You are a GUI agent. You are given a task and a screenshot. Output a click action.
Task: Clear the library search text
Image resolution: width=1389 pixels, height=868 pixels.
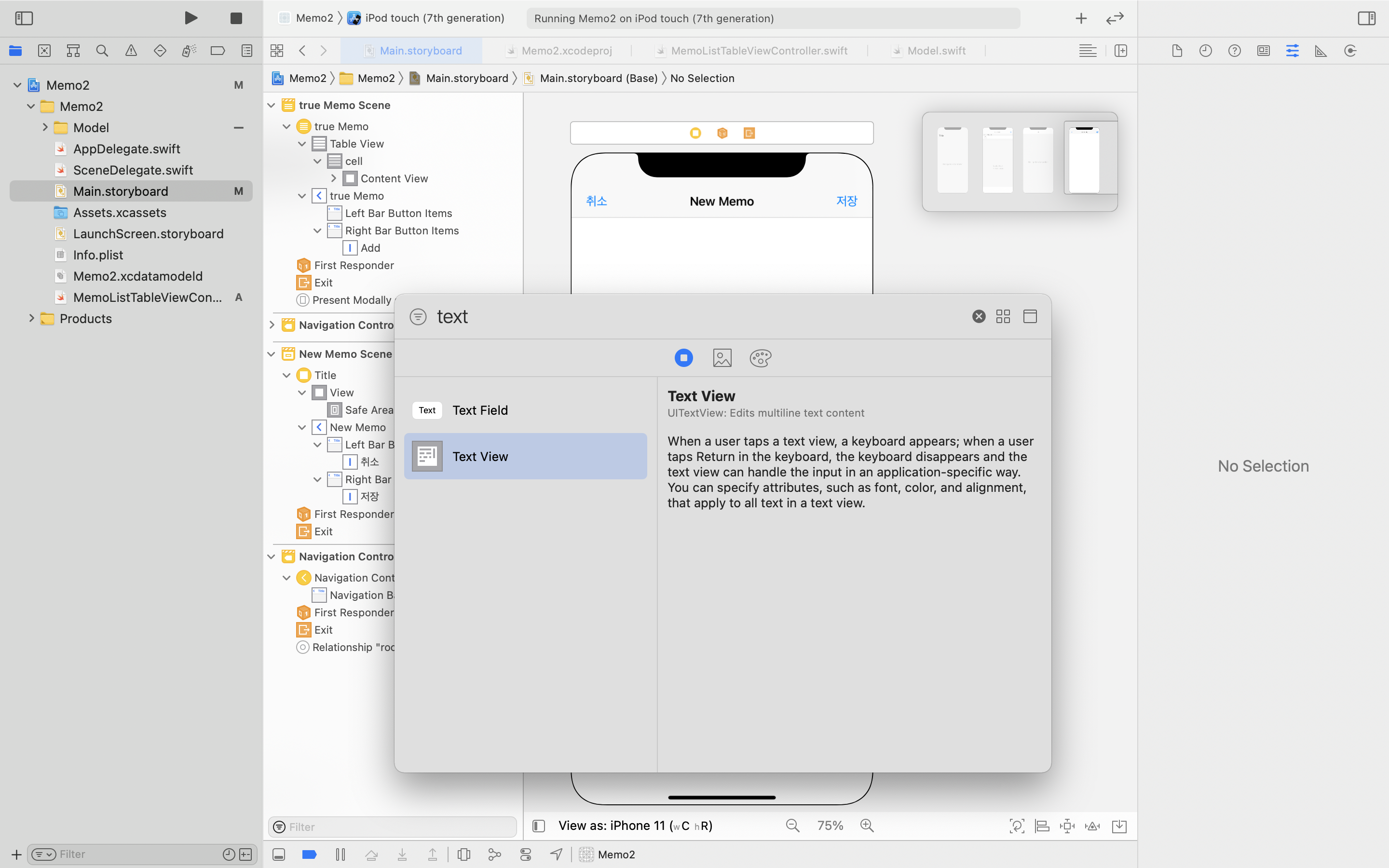point(979,316)
